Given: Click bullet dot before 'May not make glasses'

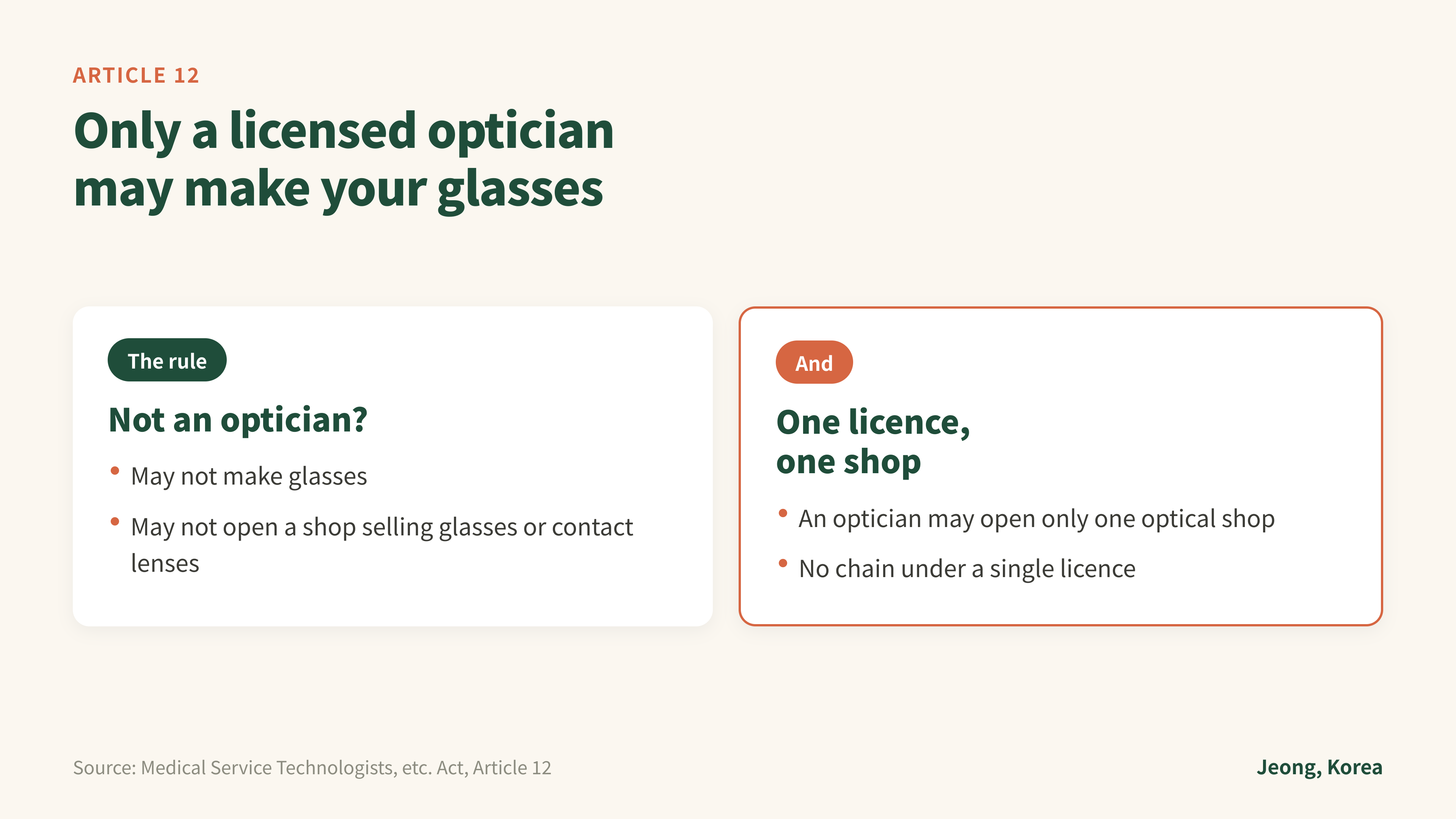Looking at the screenshot, I should 115,470.
